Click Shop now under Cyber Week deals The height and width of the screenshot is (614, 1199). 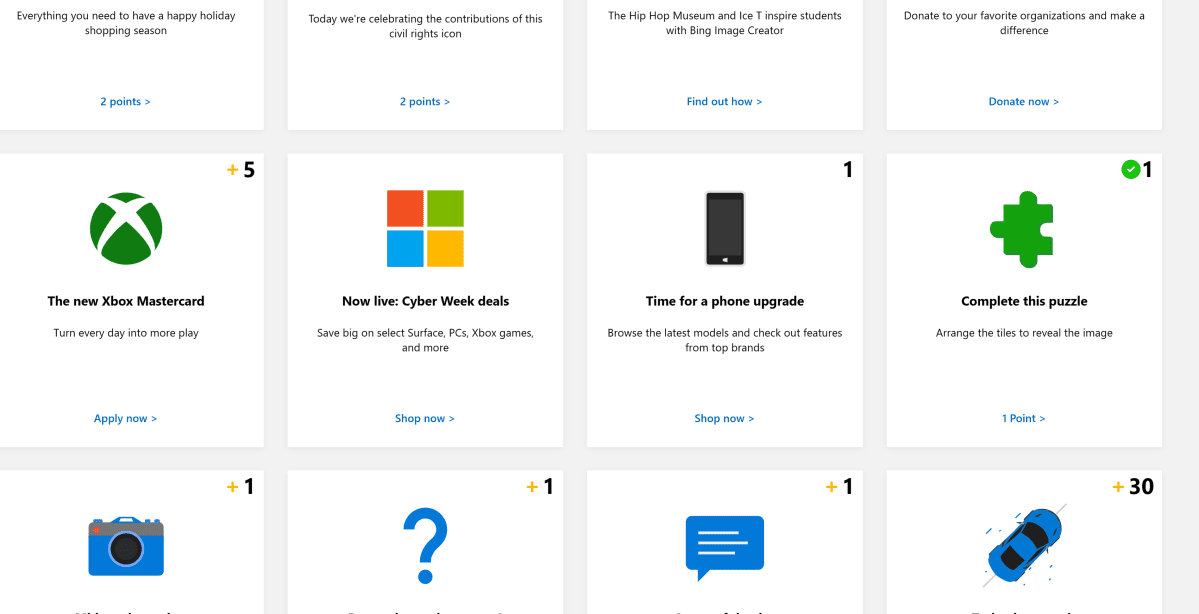coord(424,418)
